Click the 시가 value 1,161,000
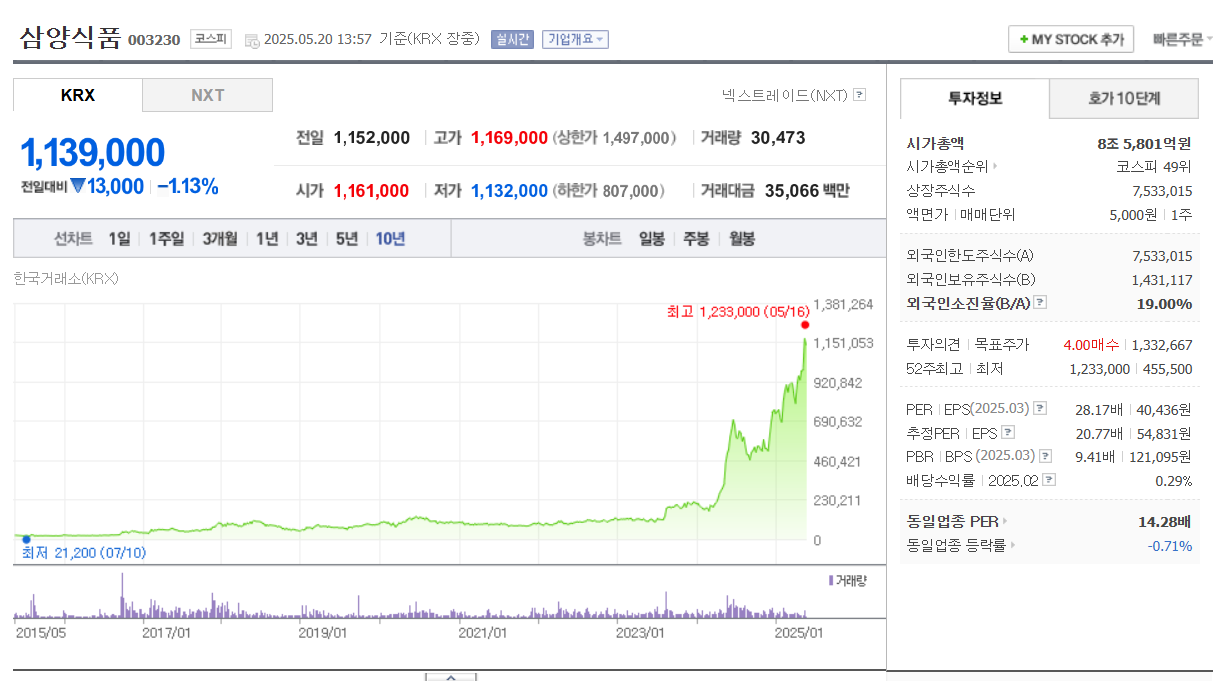The width and height of the screenshot is (1213, 681). point(371,191)
